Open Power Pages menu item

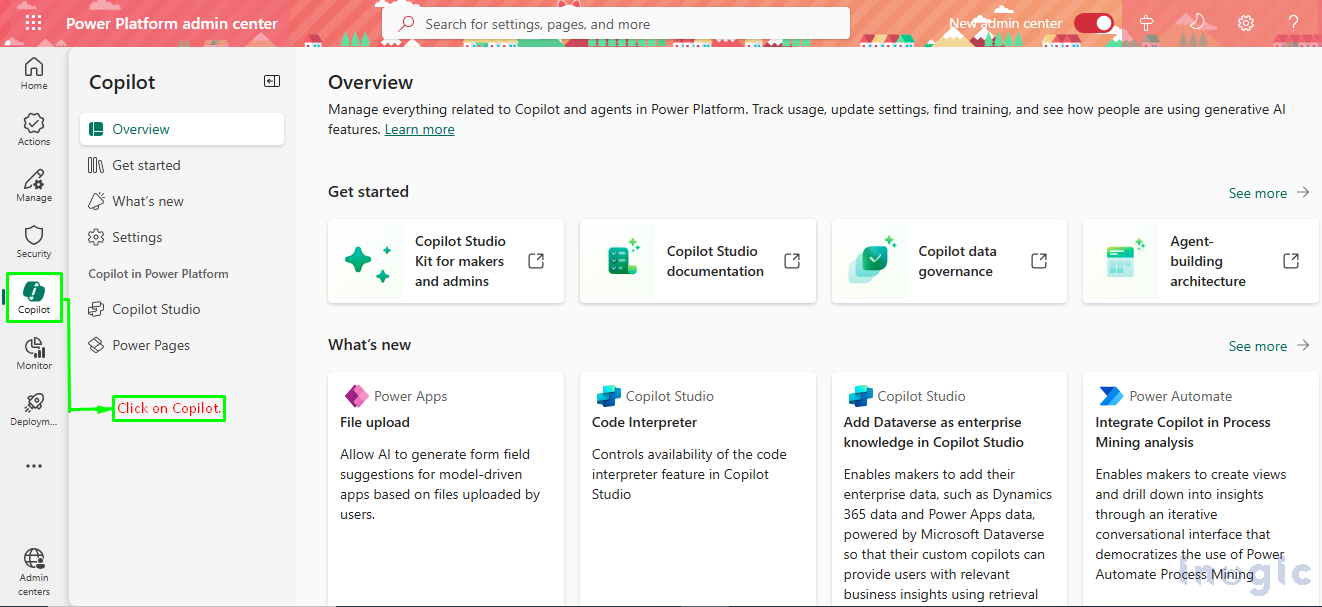[x=182, y=345]
